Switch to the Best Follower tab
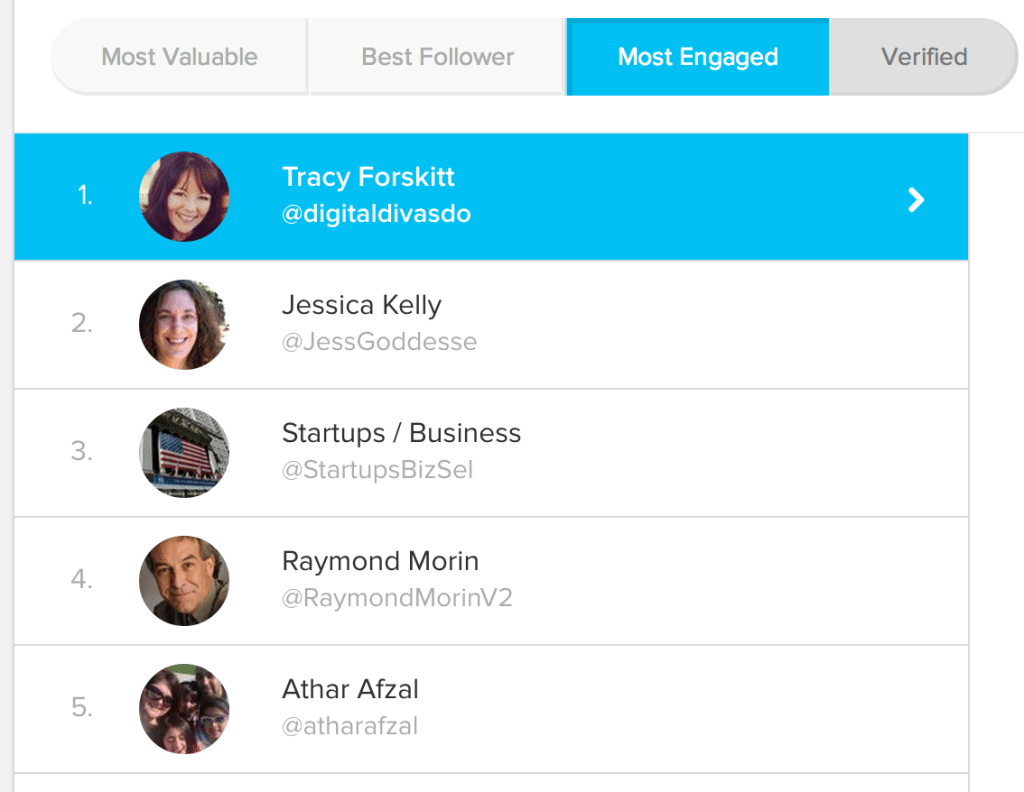This screenshot has height=792, width=1024. [x=436, y=57]
